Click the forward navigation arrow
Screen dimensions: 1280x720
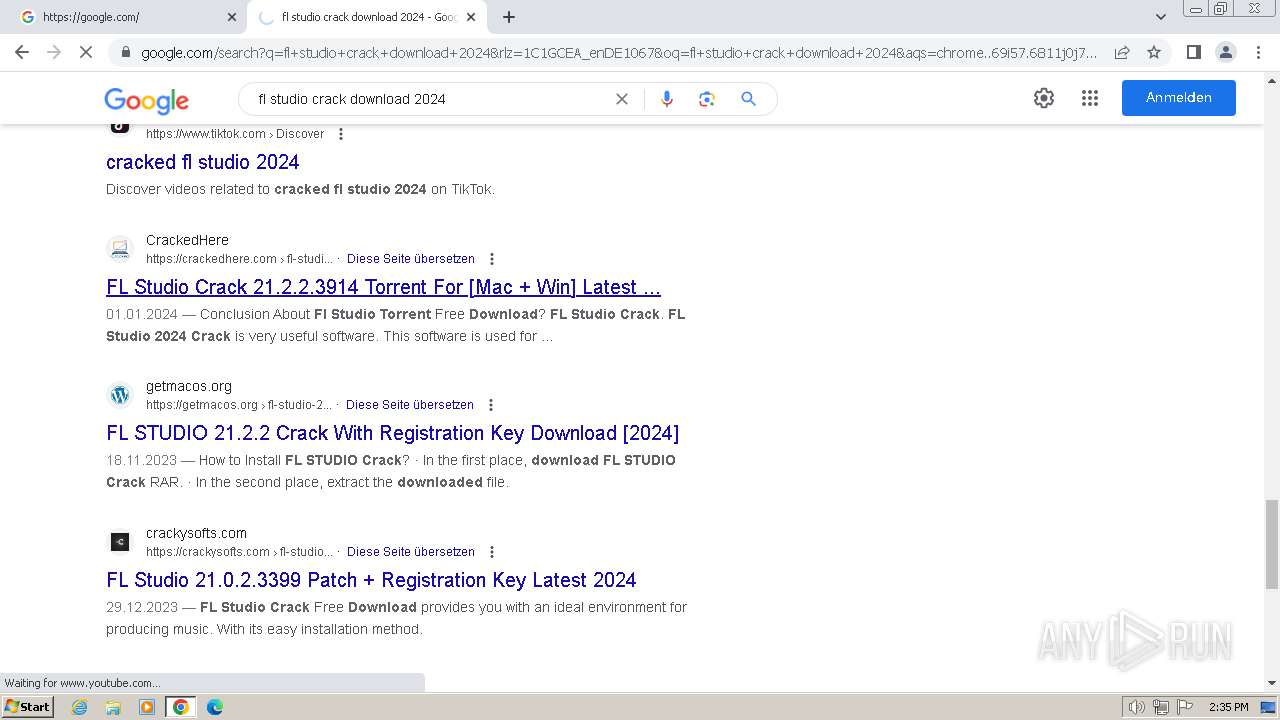[54, 52]
